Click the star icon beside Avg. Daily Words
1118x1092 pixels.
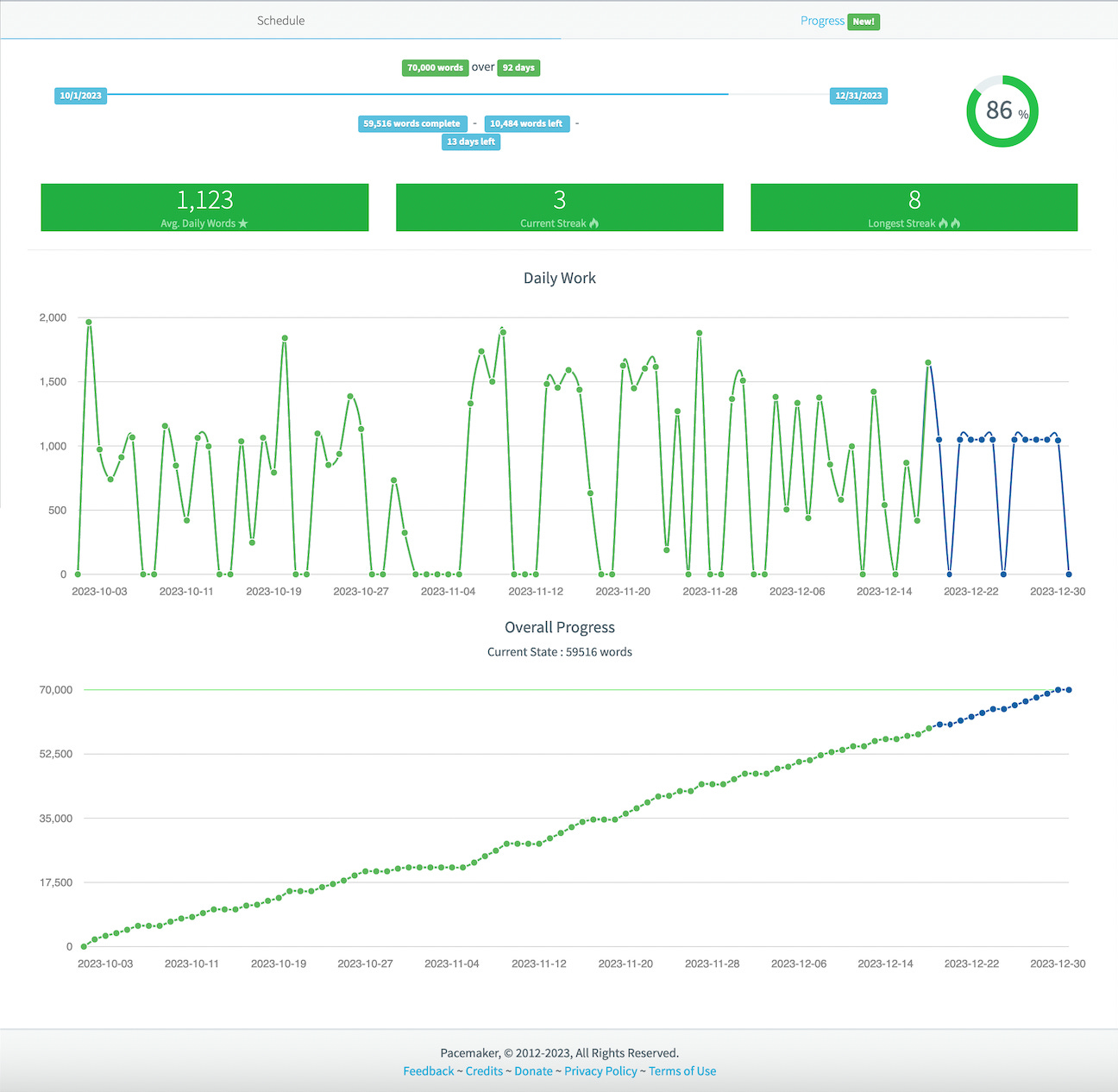click(x=243, y=223)
